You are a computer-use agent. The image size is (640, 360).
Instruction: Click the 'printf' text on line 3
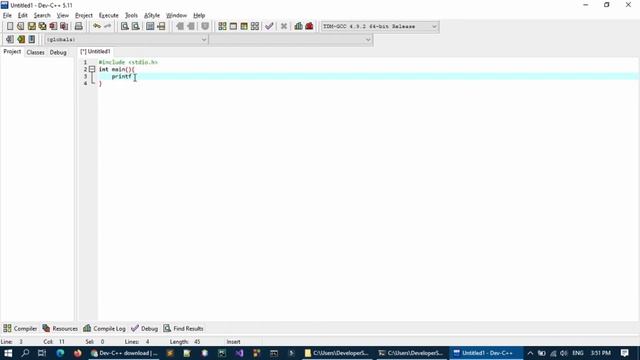pos(121,76)
